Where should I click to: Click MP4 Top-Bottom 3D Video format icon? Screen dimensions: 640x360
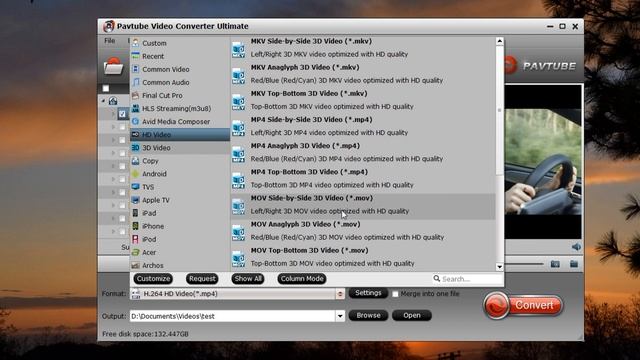click(238, 181)
